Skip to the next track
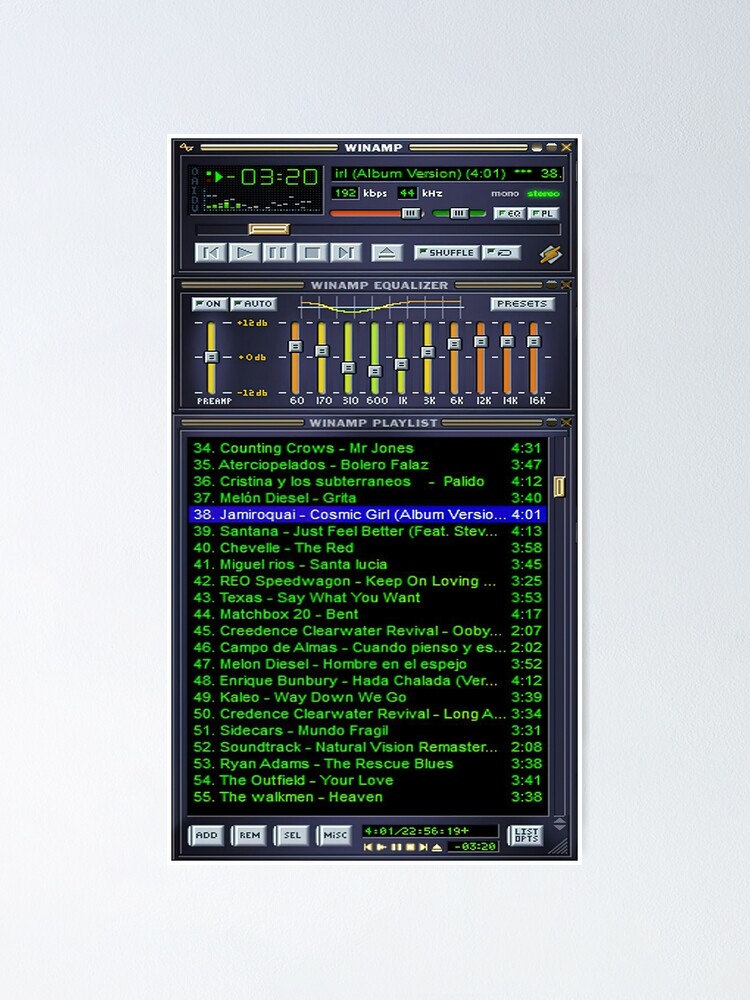This screenshot has height=1000, width=750. pos(345,253)
